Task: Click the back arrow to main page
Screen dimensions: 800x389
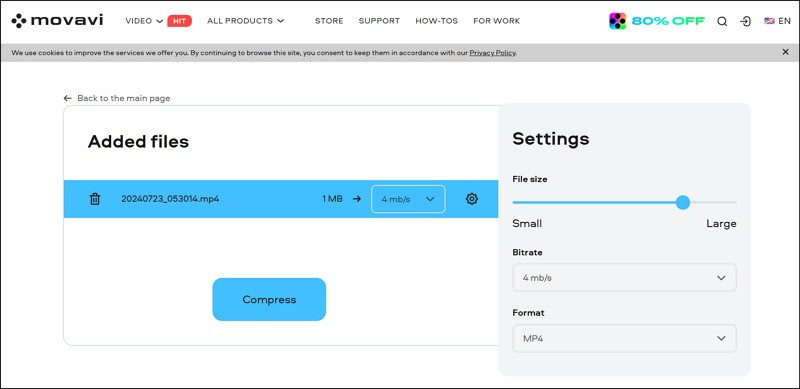Action: click(x=67, y=98)
